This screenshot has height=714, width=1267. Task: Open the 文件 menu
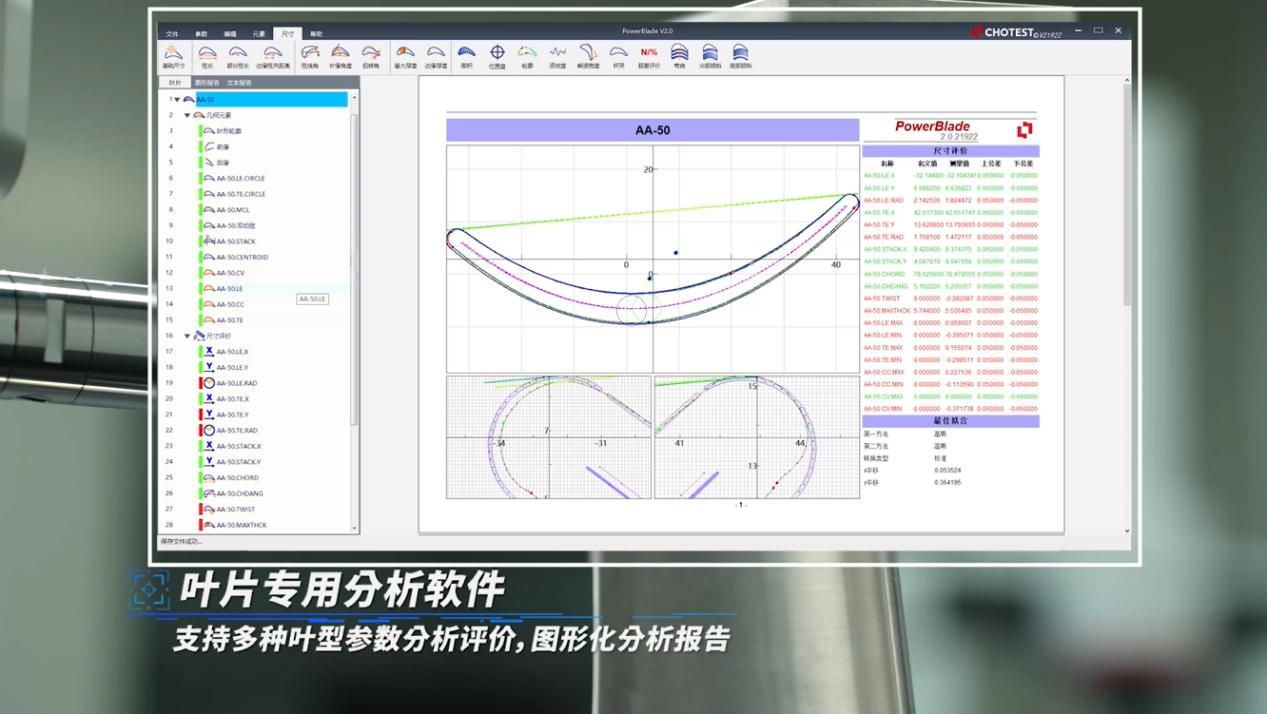click(174, 33)
